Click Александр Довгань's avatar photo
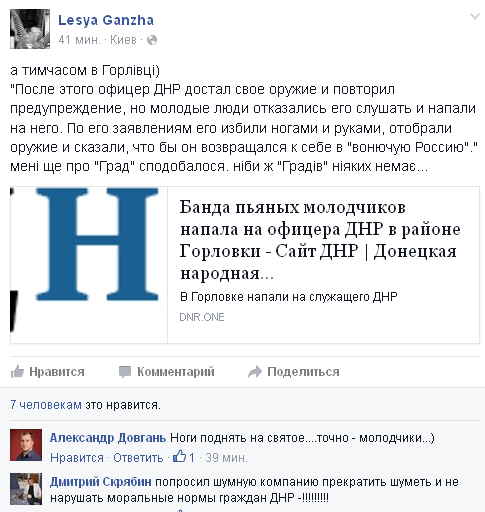 (26, 445)
